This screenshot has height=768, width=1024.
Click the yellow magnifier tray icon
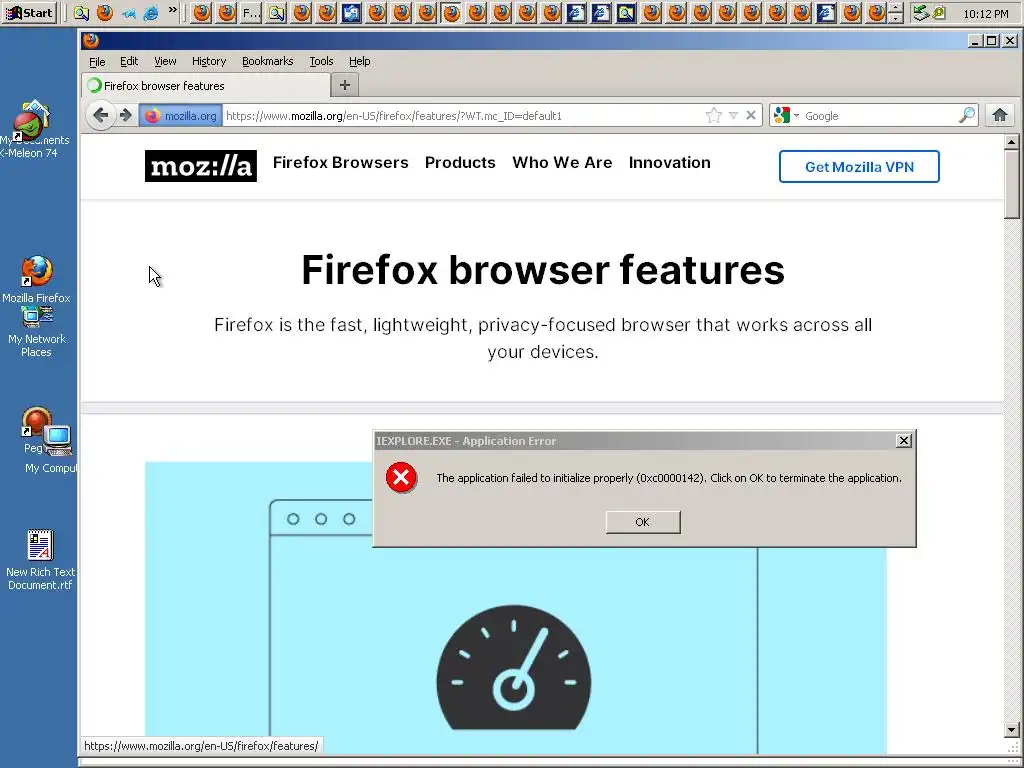[938, 12]
